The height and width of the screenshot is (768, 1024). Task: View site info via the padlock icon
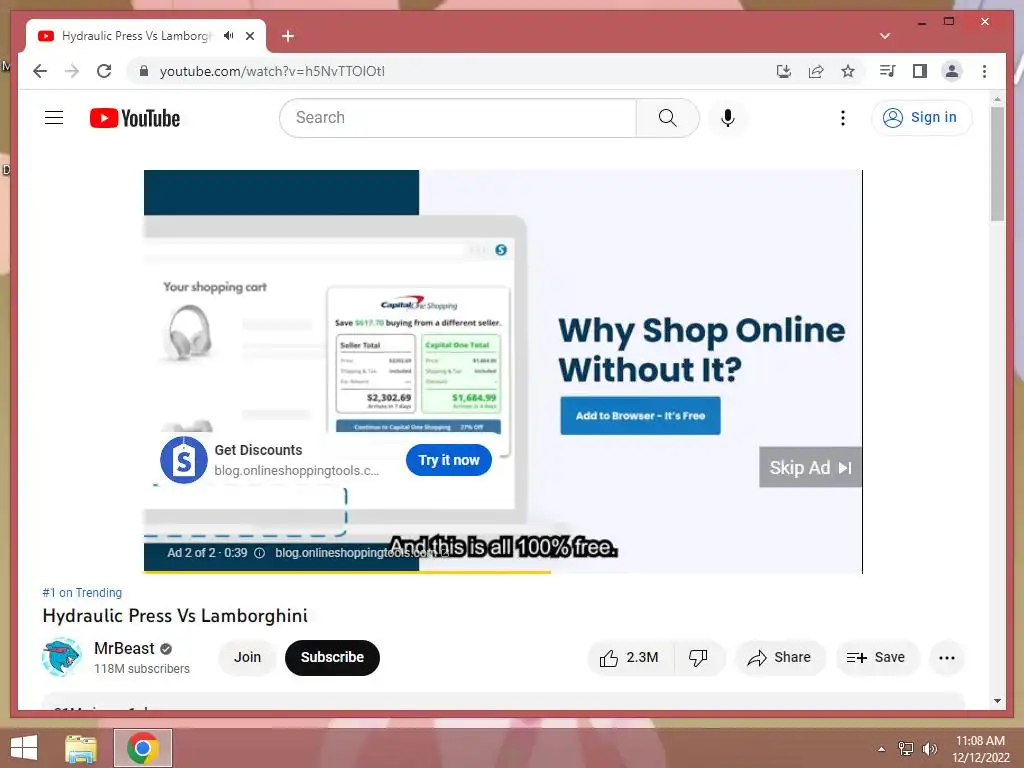(x=144, y=71)
